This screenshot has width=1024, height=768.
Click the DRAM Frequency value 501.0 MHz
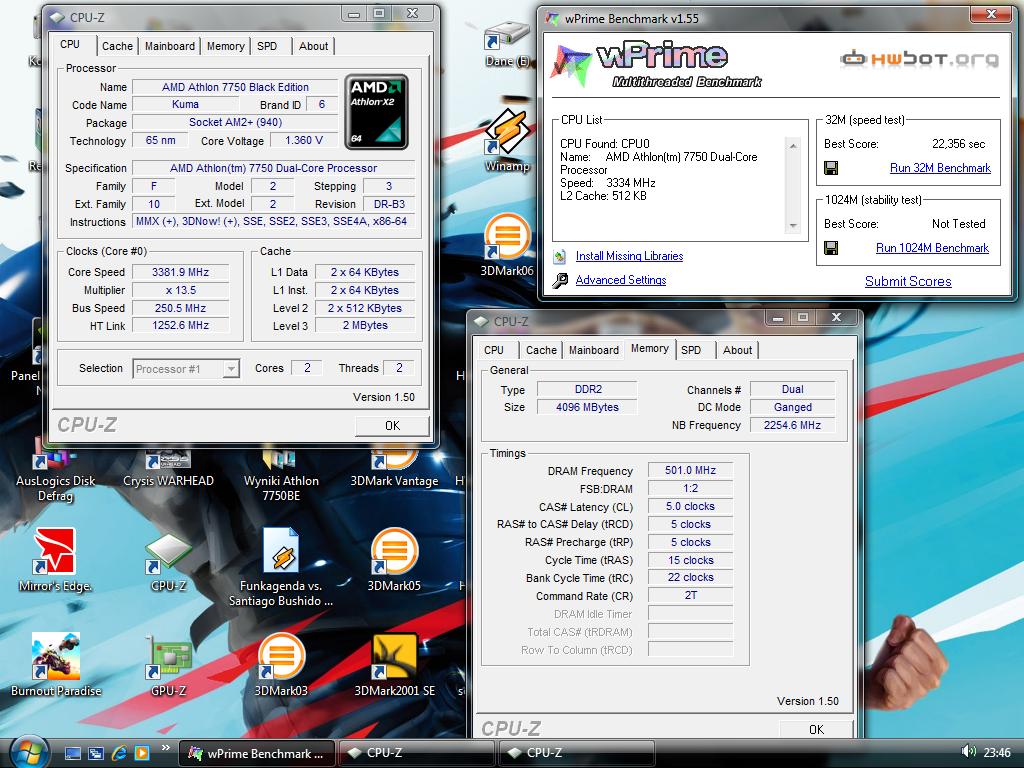pos(690,470)
